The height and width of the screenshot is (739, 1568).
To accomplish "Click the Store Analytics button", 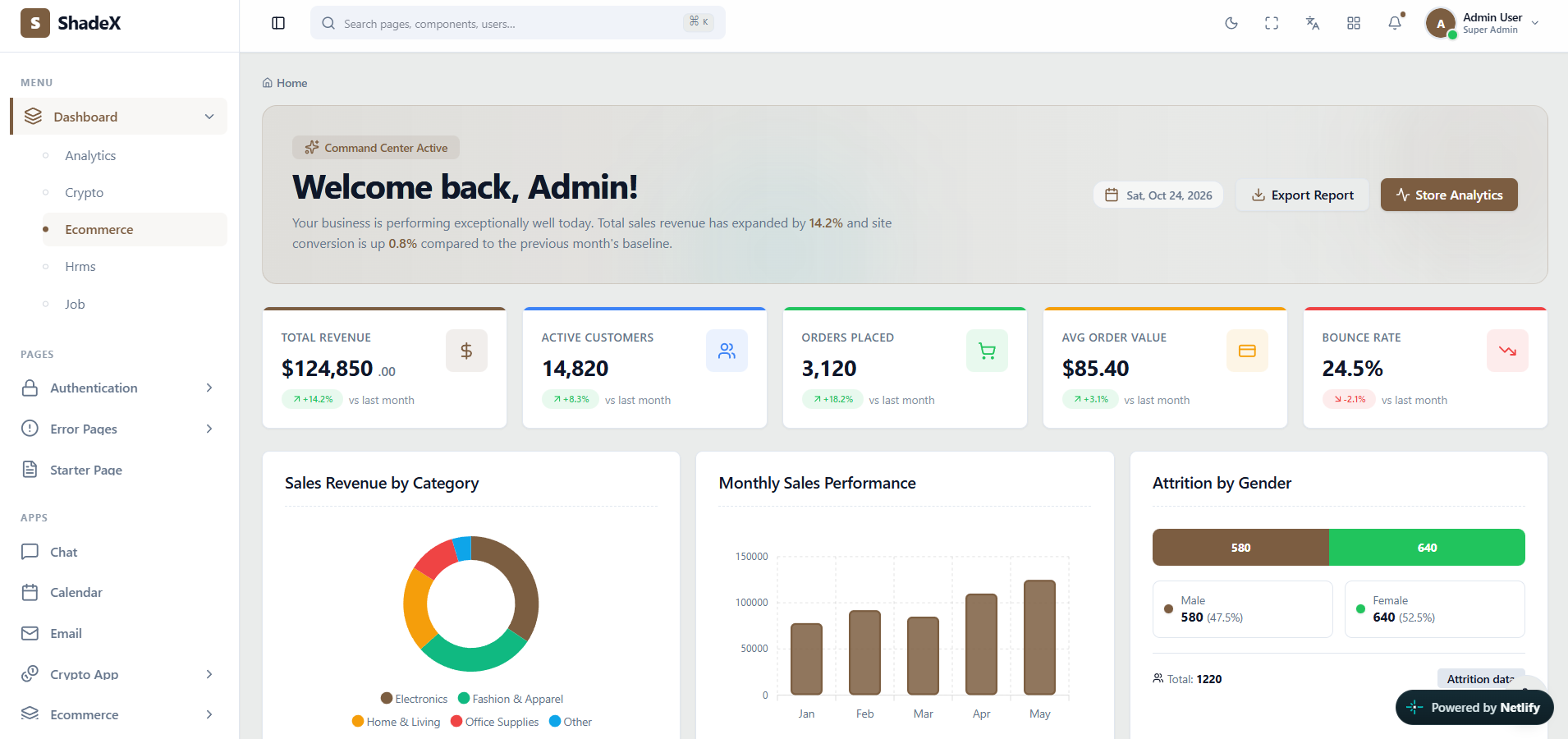I will click(x=1449, y=195).
